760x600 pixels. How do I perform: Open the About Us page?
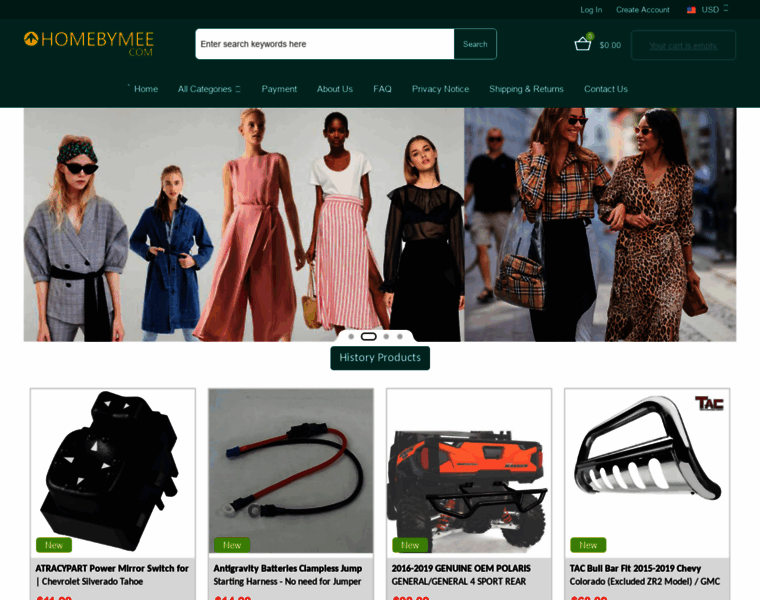pyautogui.click(x=335, y=89)
